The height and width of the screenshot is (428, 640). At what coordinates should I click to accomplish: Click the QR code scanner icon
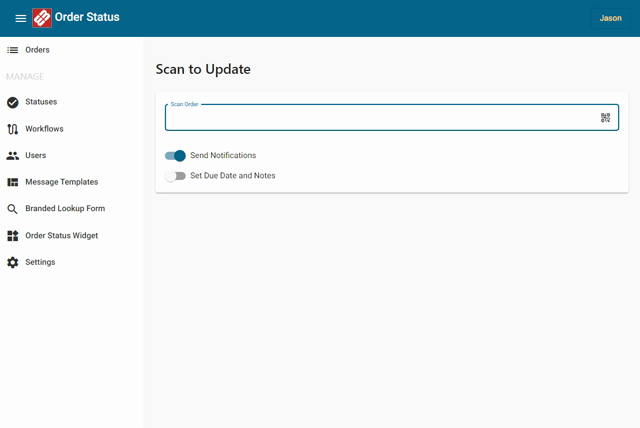[605, 118]
